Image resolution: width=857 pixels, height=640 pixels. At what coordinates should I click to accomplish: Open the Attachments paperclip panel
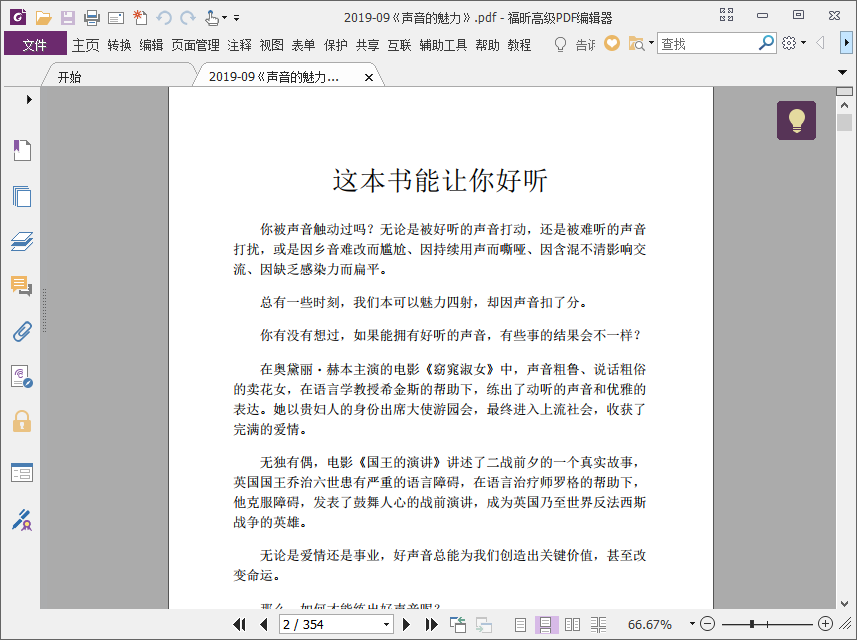tap(22, 332)
